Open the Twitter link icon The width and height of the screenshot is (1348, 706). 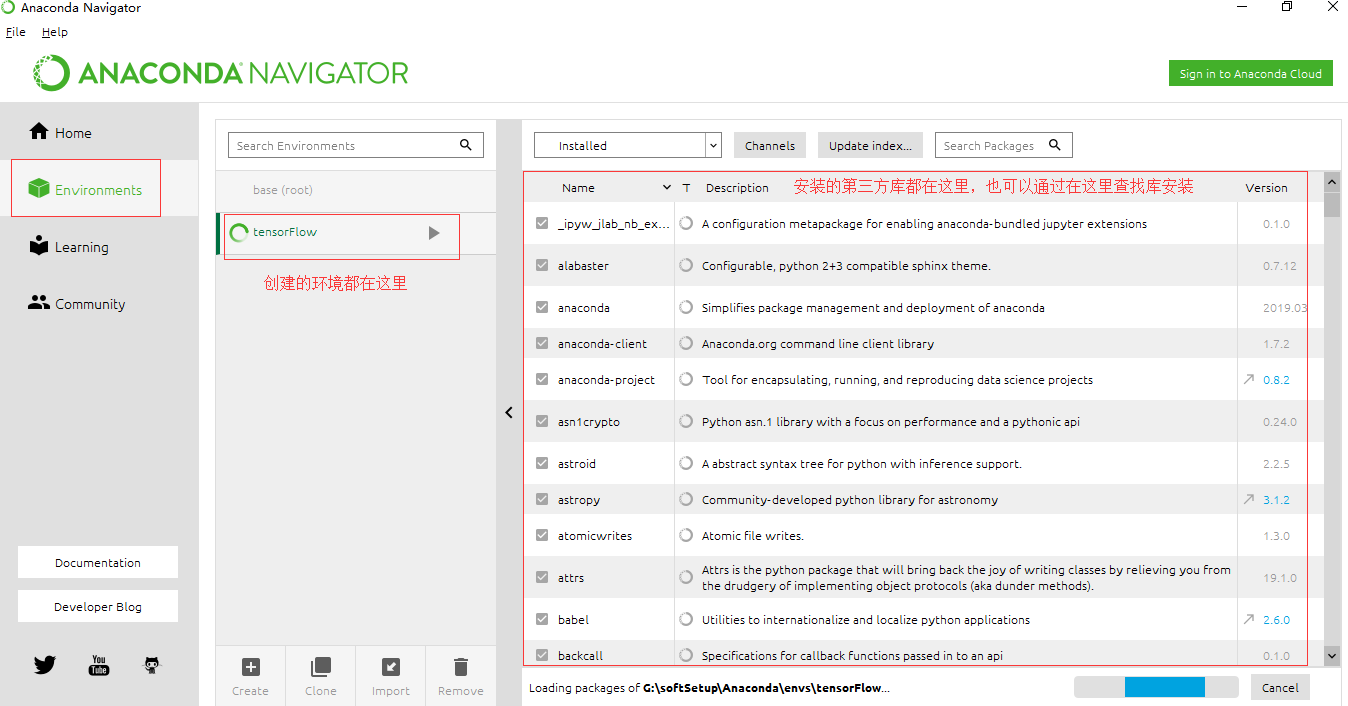(45, 665)
